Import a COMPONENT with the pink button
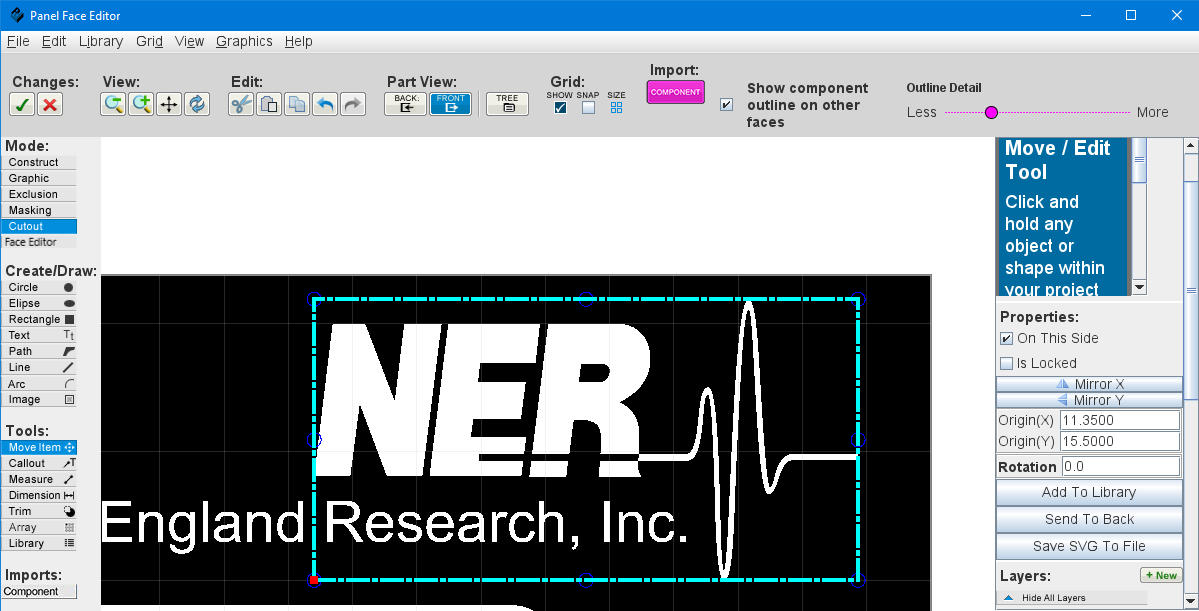The width and height of the screenshot is (1199, 611). click(675, 93)
